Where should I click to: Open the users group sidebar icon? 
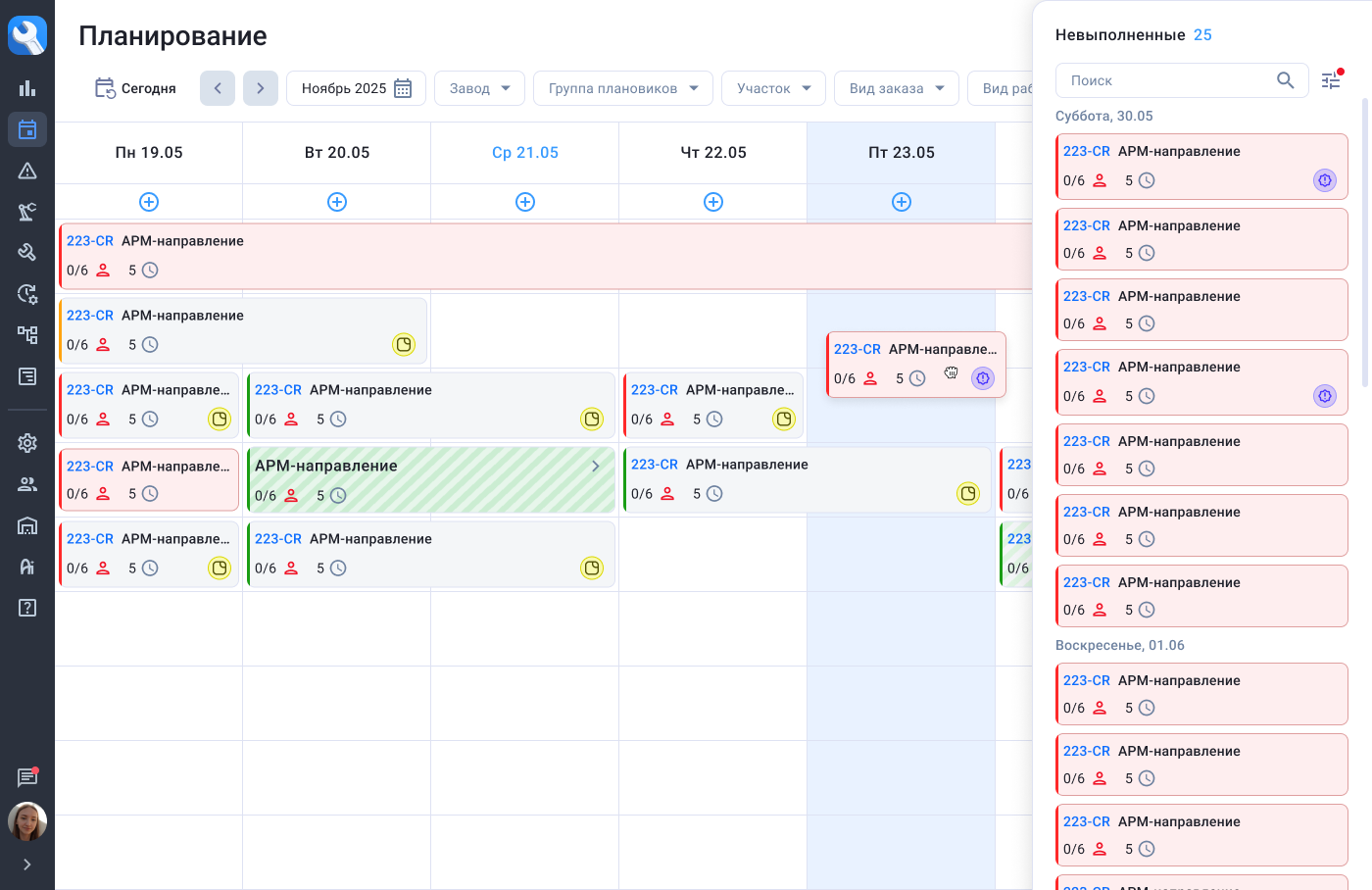(27, 484)
